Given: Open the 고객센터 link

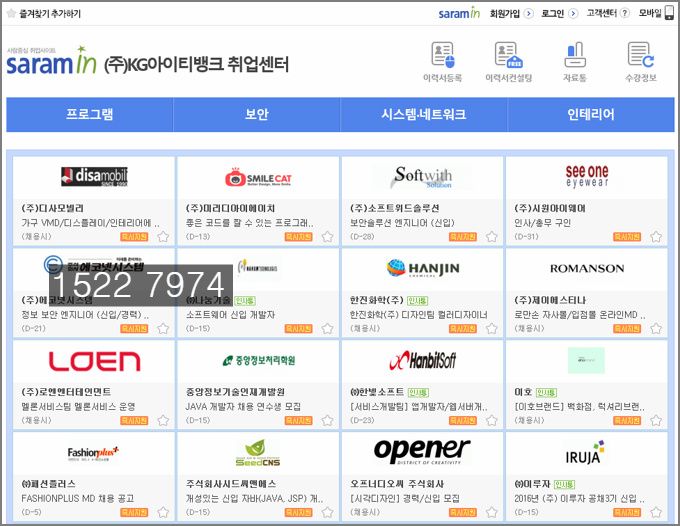Looking at the screenshot, I should pos(602,13).
